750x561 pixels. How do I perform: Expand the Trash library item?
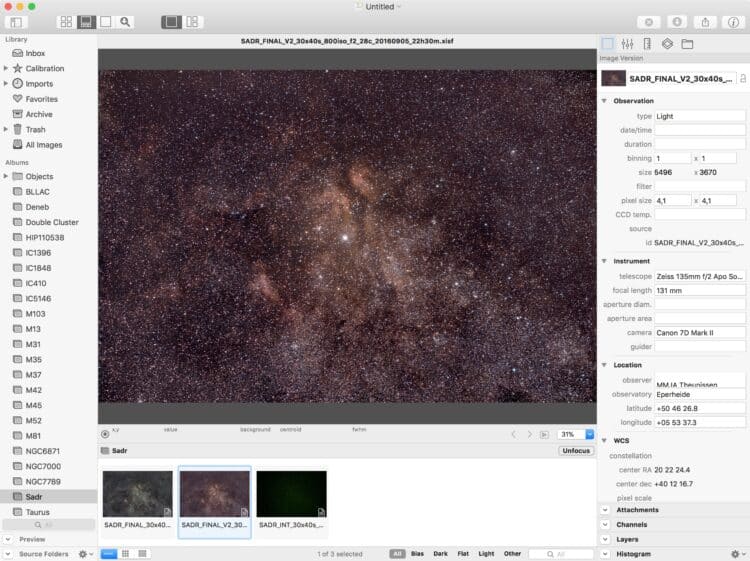6,129
